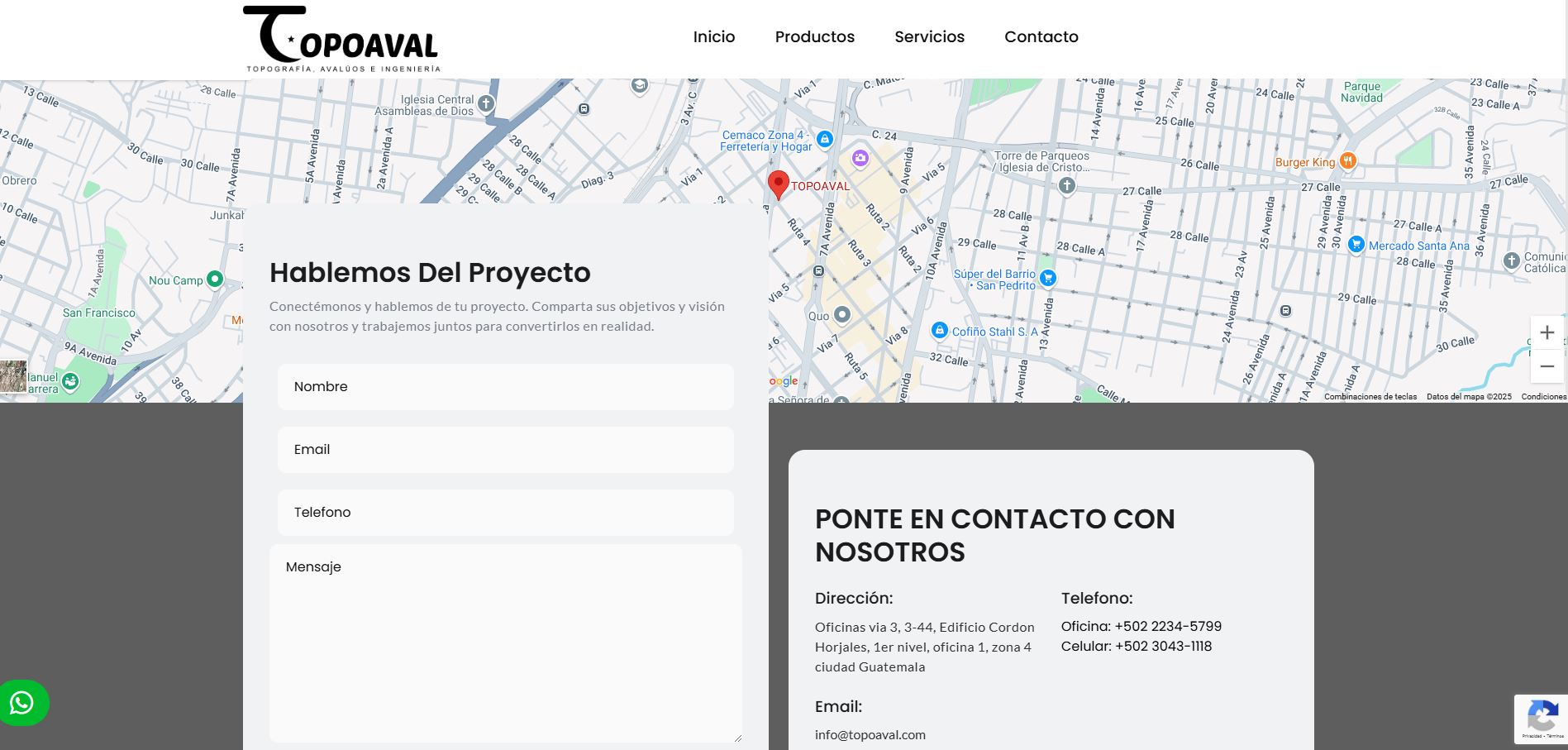Select the Telefono input field
Image resolution: width=1568 pixels, height=750 pixels.
pyautogui.click(x=505, y=513)
